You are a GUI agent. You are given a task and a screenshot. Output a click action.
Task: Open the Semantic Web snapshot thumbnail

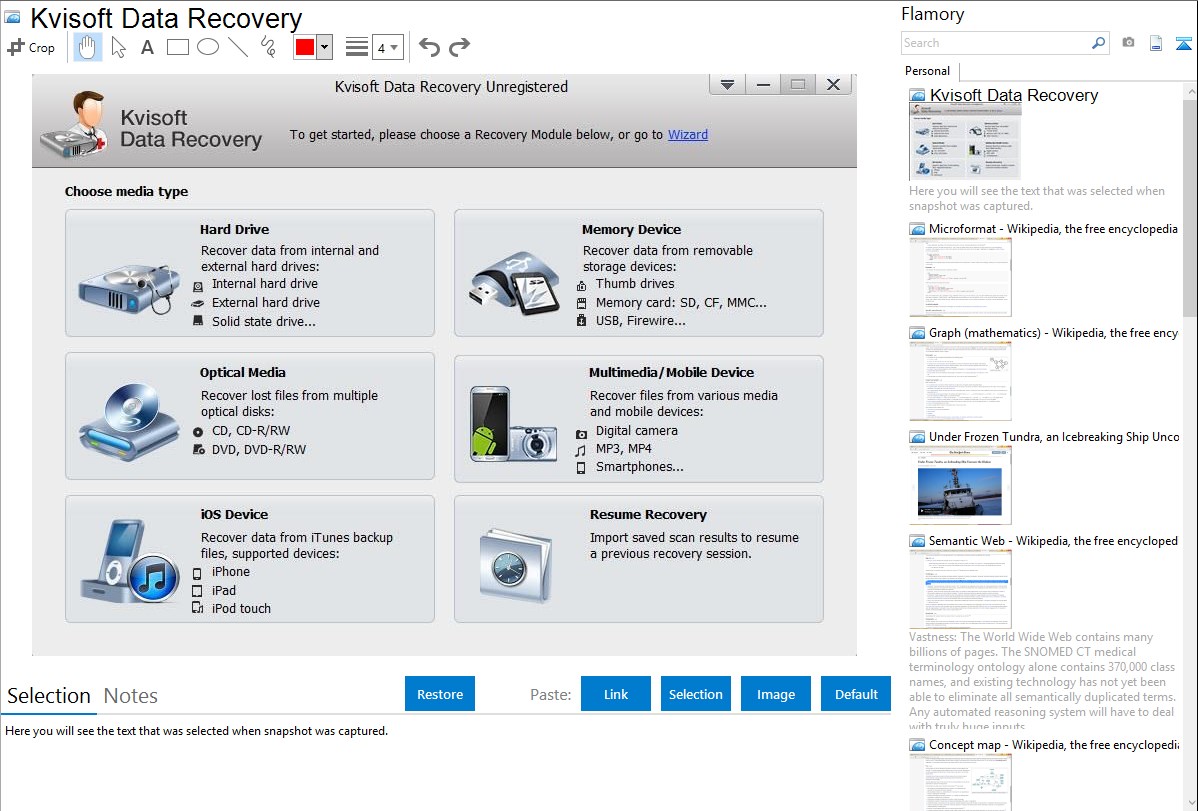[x=960, y=588]
